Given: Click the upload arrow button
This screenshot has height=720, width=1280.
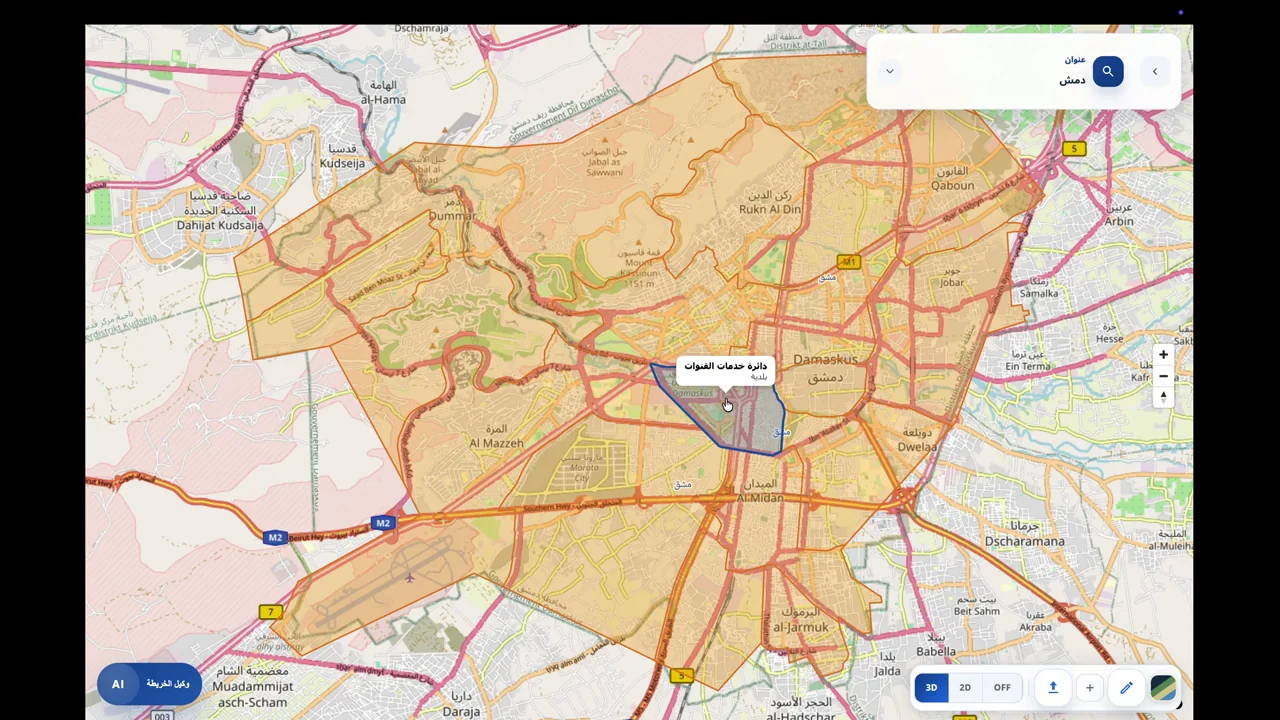Looking at the screenshot, I should (x=1053, y=688).
